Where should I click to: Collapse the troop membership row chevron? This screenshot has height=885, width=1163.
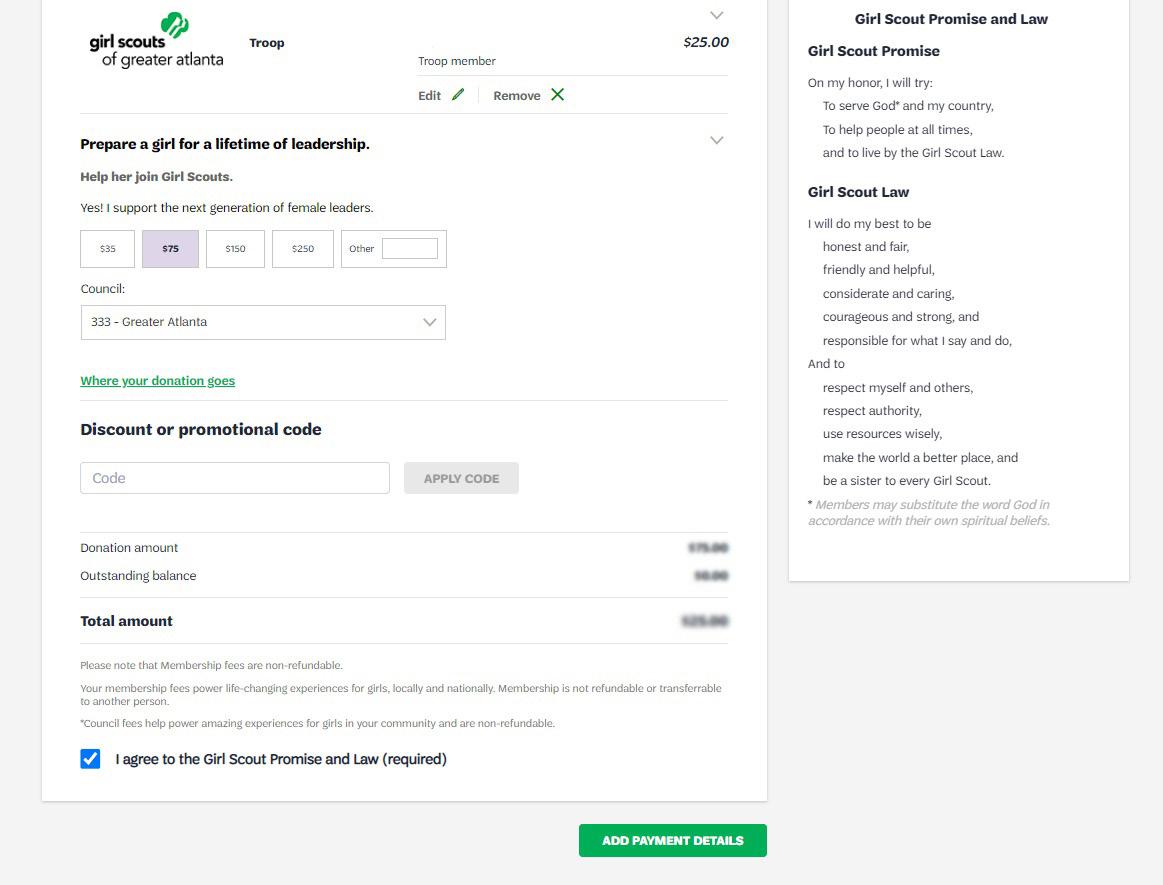coord(716,15)
